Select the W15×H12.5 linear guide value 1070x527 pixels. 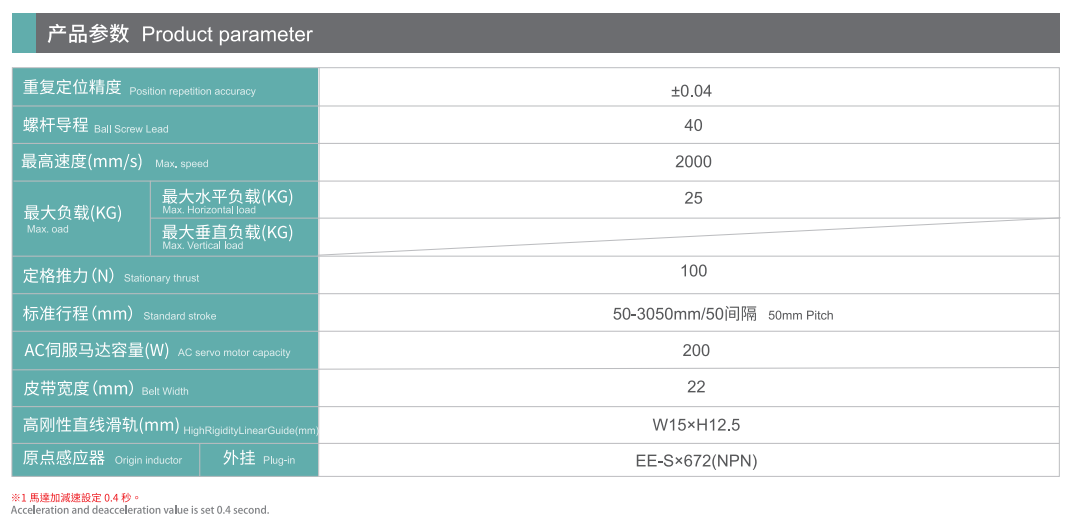coord(696,425)
